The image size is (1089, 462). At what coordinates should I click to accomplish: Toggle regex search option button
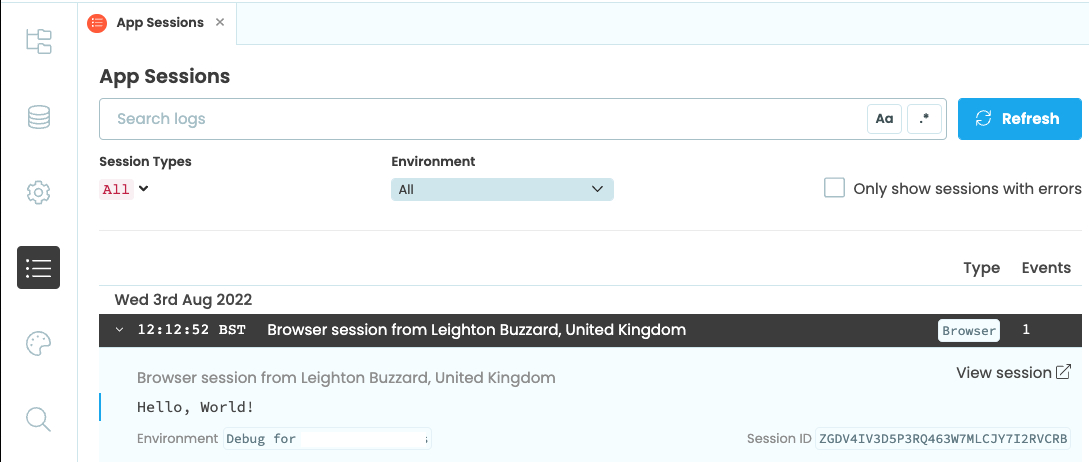[x=925, y=119]
